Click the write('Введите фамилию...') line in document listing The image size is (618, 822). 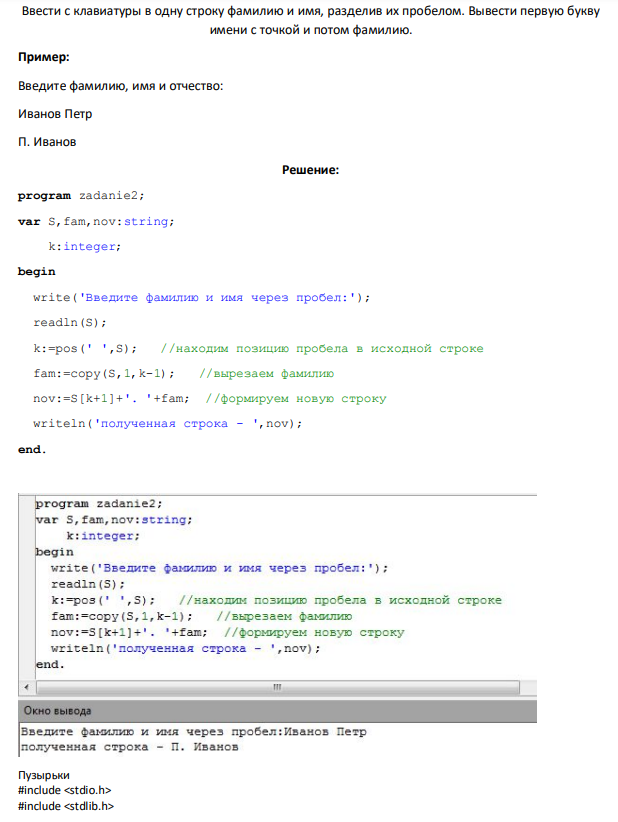[x=202, y=298]
